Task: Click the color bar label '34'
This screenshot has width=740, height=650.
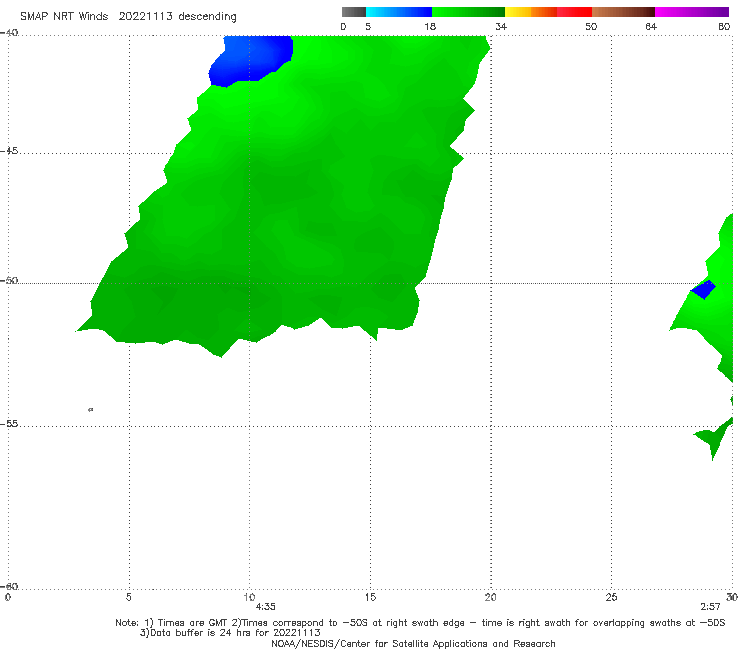Action: click(x=501, y=26)
